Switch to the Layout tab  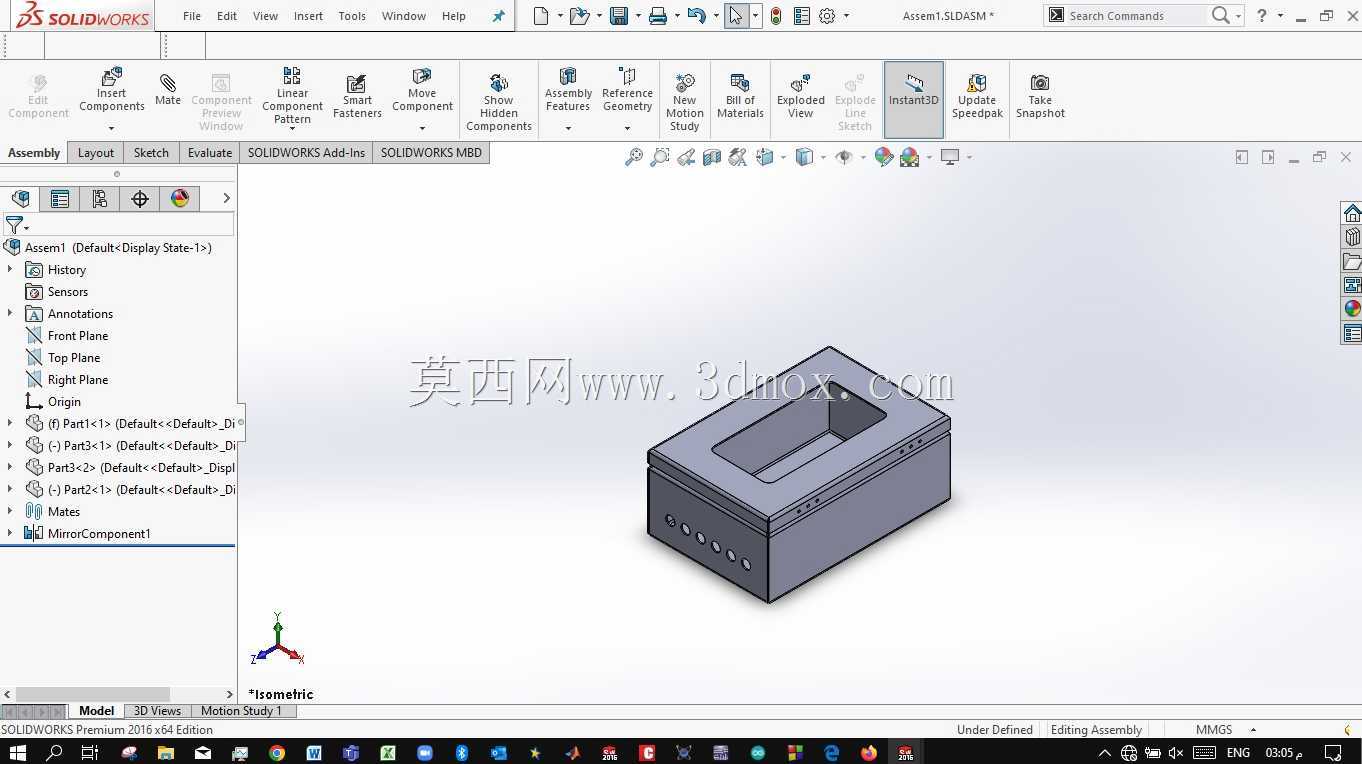[x=96, y=153]
